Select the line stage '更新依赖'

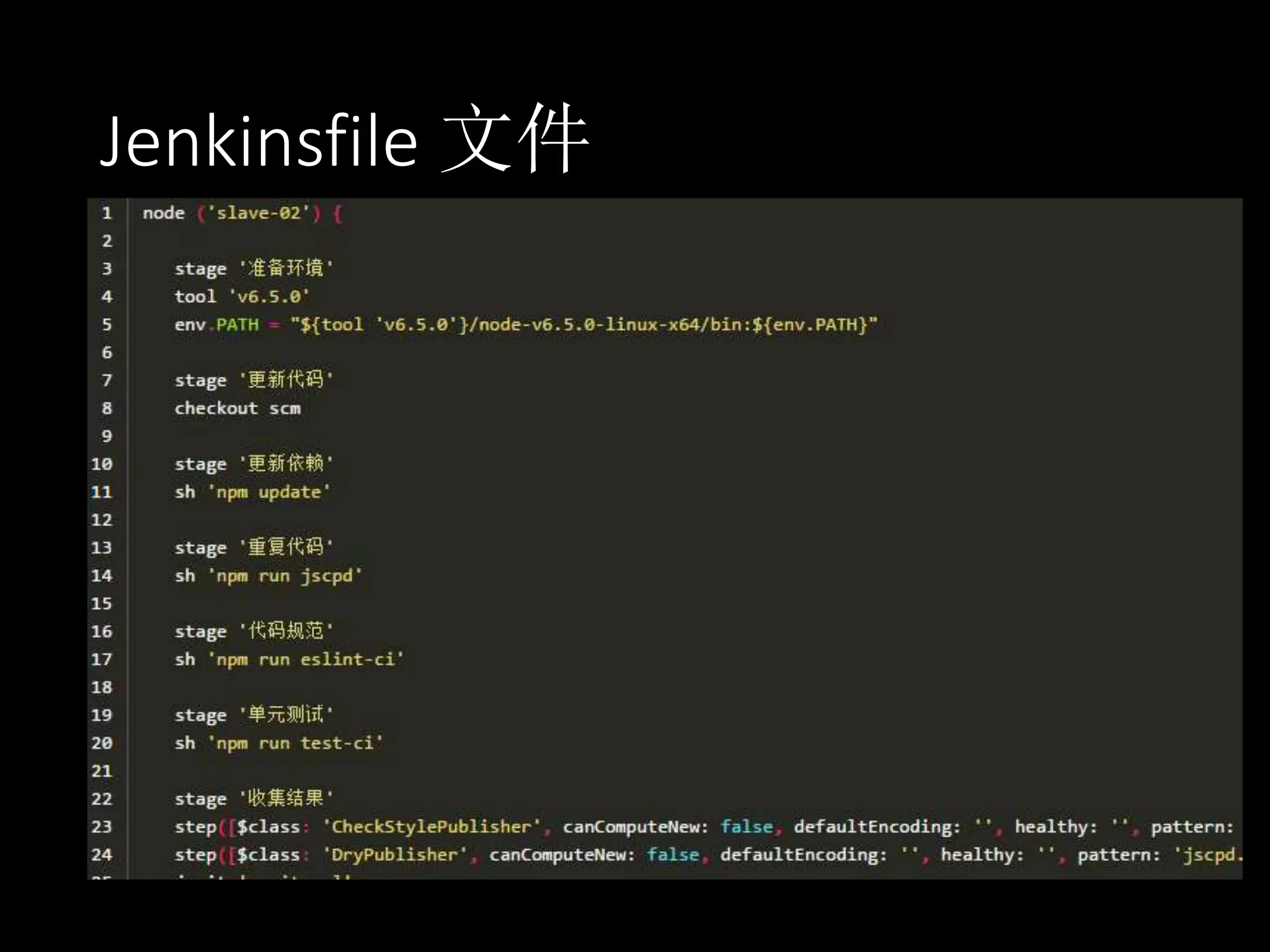pos(254,464)
